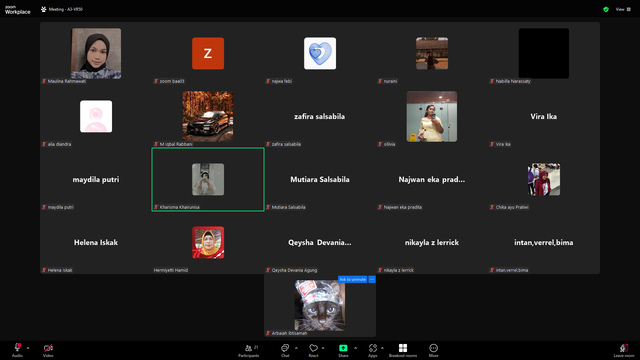Select Chika ayu Pratiwi's profile picture
The height and width of the screenshot is (360, 640).
click(x=544, y=180)
